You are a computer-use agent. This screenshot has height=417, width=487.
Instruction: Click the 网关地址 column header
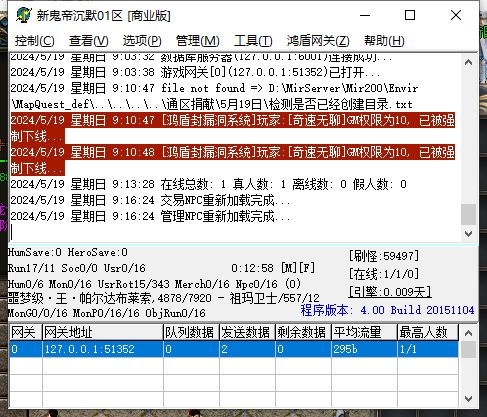[103, 332]
